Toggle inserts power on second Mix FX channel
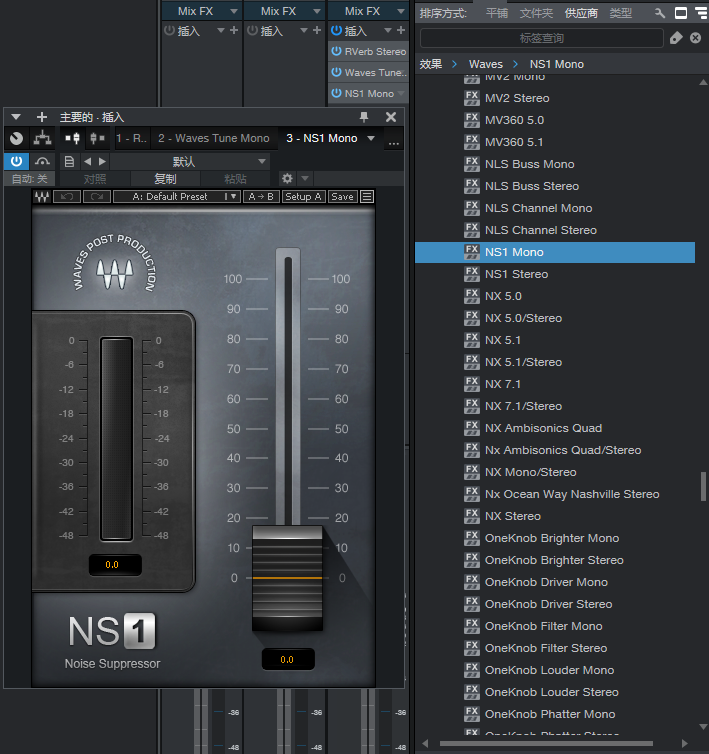 pos(253,30)
